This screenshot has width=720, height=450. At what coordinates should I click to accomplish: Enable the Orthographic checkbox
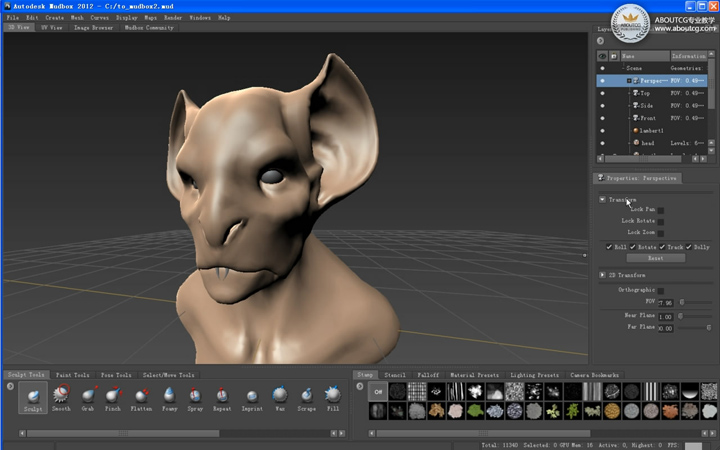(661, 291)
